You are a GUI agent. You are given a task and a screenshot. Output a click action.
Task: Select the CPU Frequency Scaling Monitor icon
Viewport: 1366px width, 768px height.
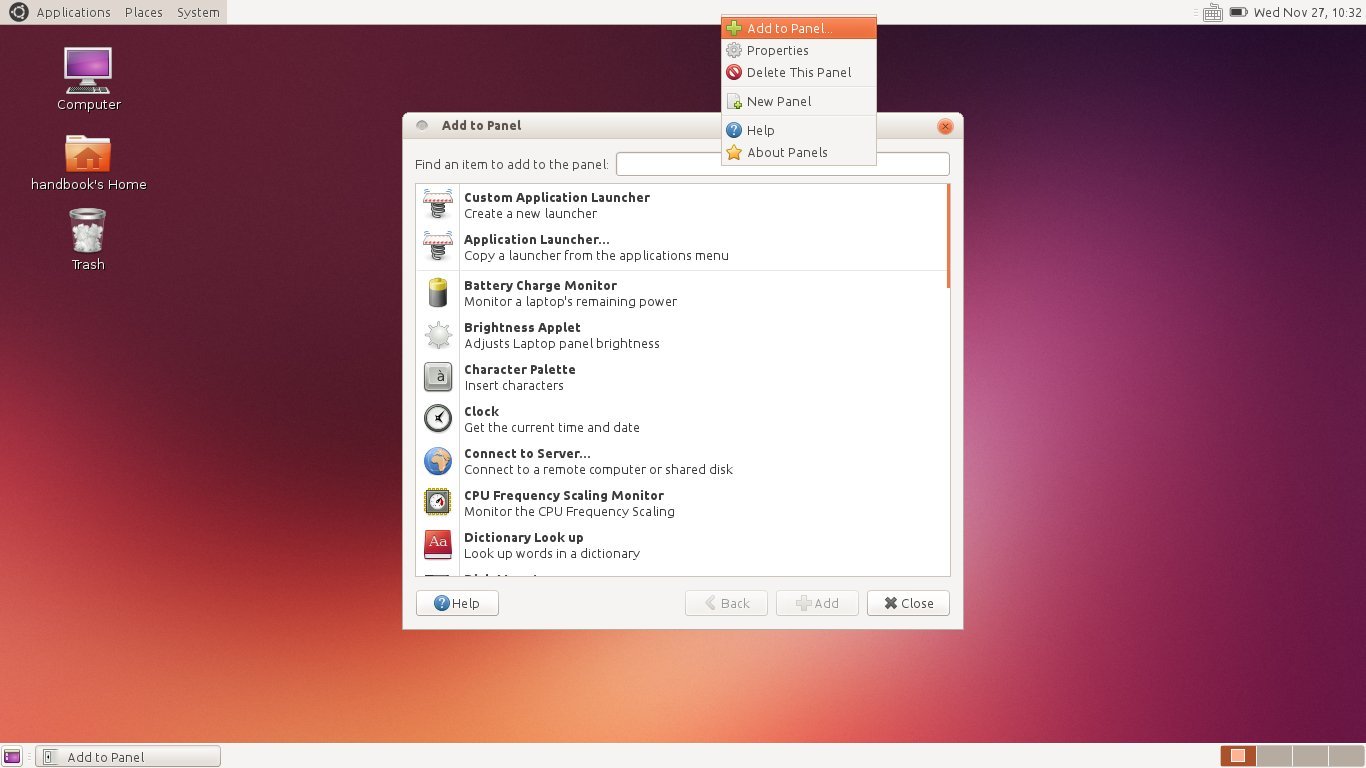click(x=438, y=503)
